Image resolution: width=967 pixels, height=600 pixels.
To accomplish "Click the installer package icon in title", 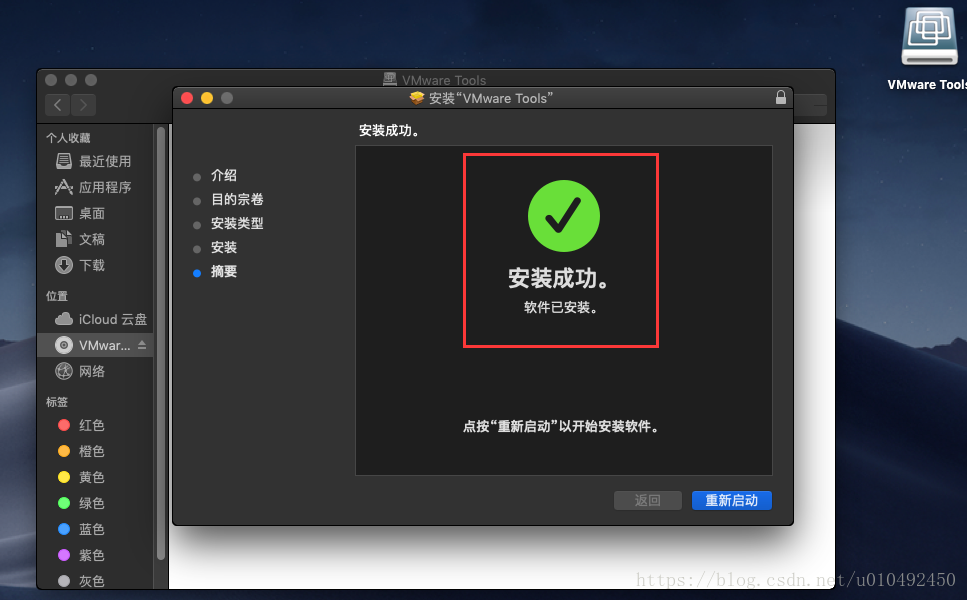I will pos(417,98).
